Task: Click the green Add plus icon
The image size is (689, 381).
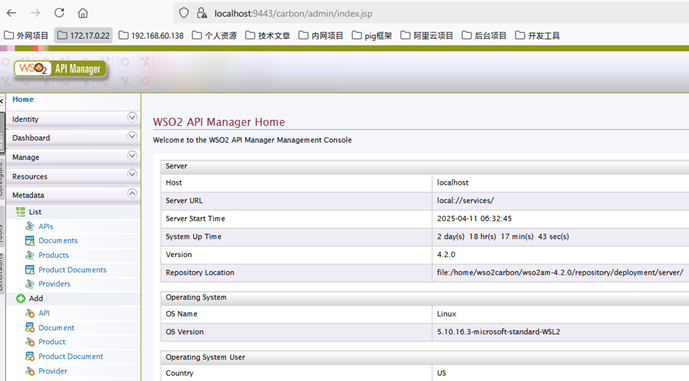Action: coord(21,298)
